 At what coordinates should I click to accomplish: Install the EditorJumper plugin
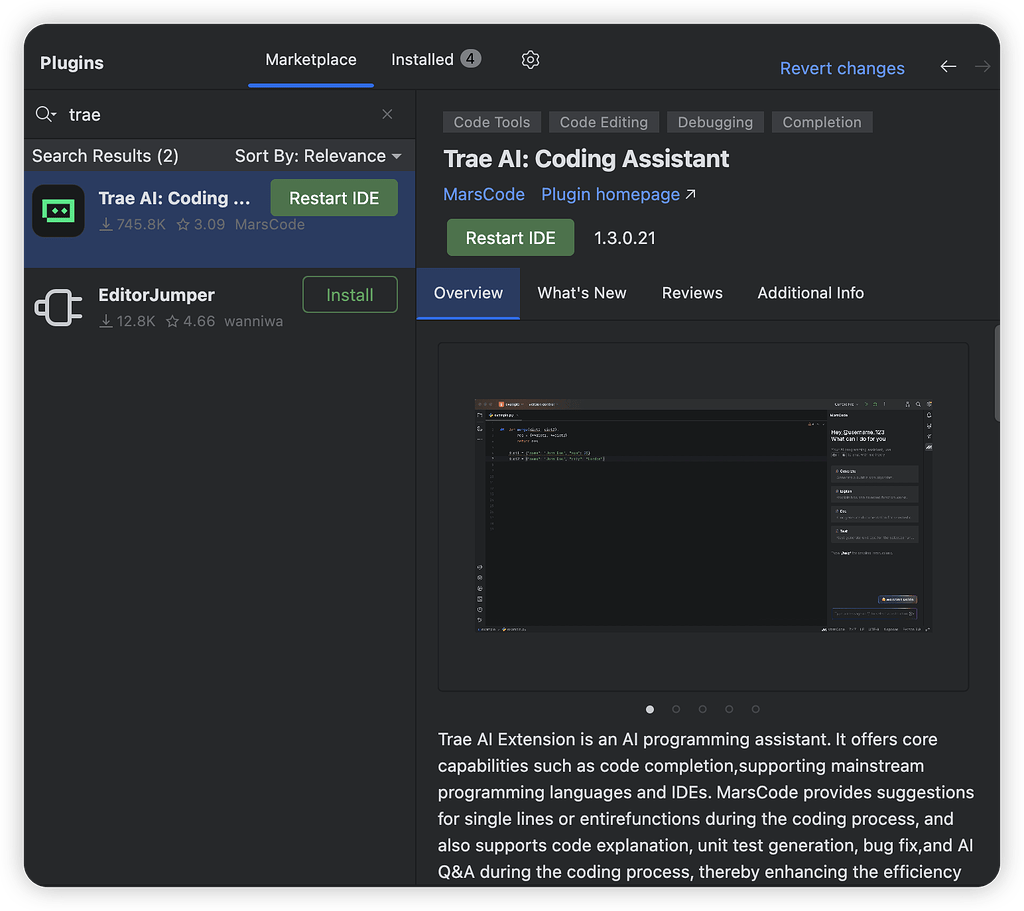click(350, 295)
